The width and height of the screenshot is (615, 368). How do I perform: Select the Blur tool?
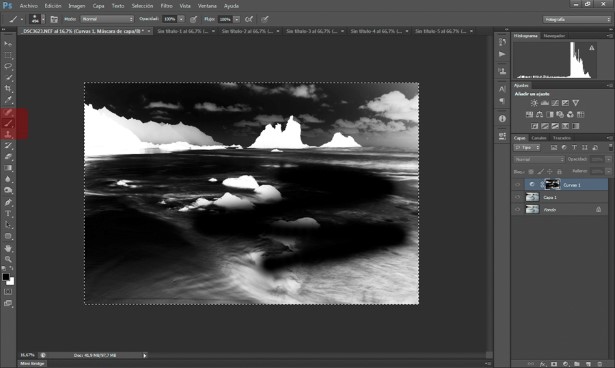(x=8, y=179)
